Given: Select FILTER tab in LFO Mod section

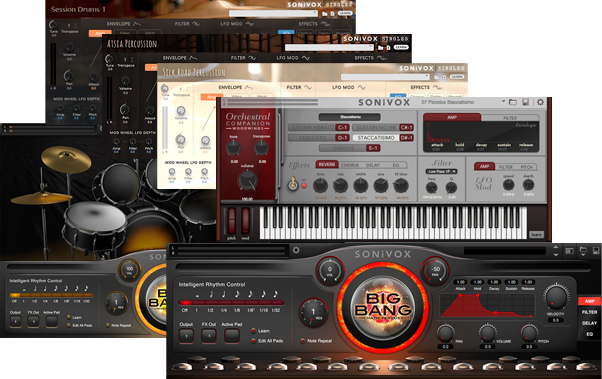Looking at the screenshot, I should pos(506,167).
